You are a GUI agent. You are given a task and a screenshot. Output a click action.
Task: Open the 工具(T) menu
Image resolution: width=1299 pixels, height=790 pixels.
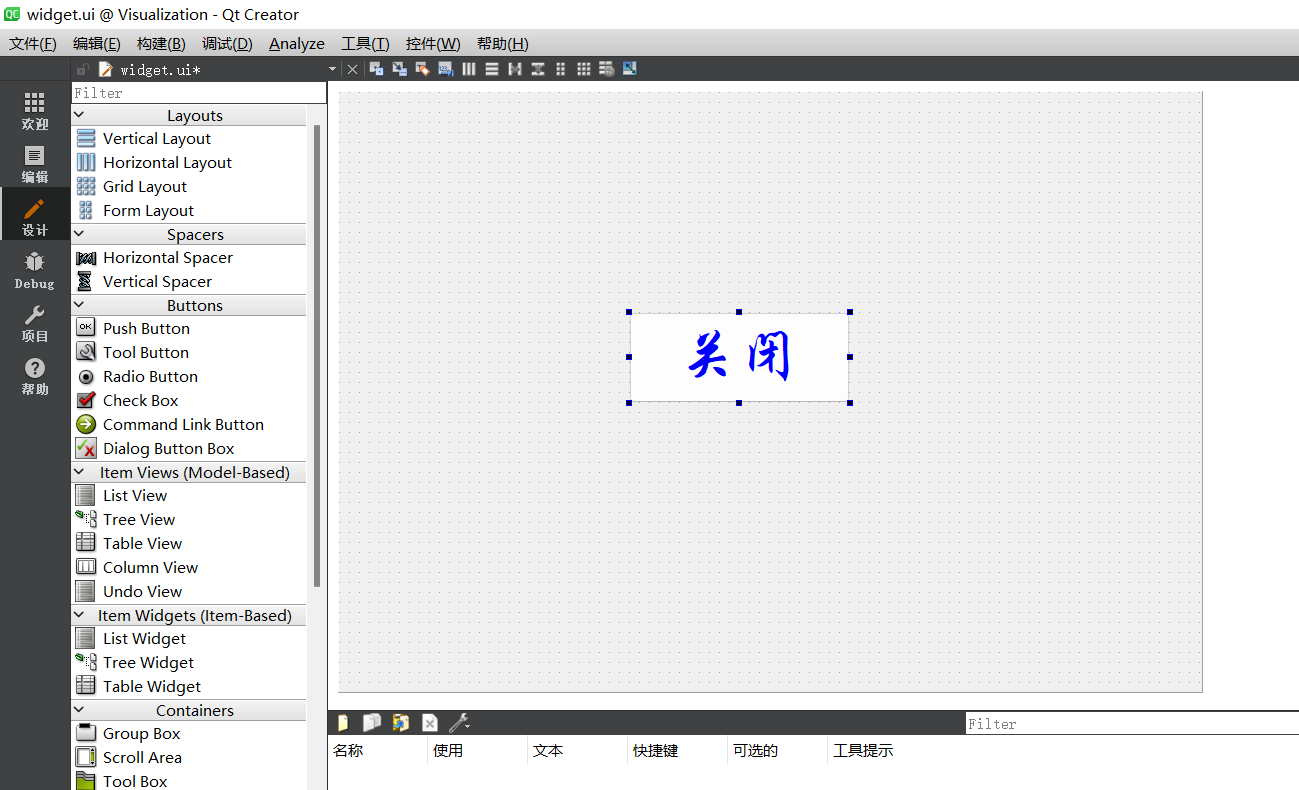(365, 44)
